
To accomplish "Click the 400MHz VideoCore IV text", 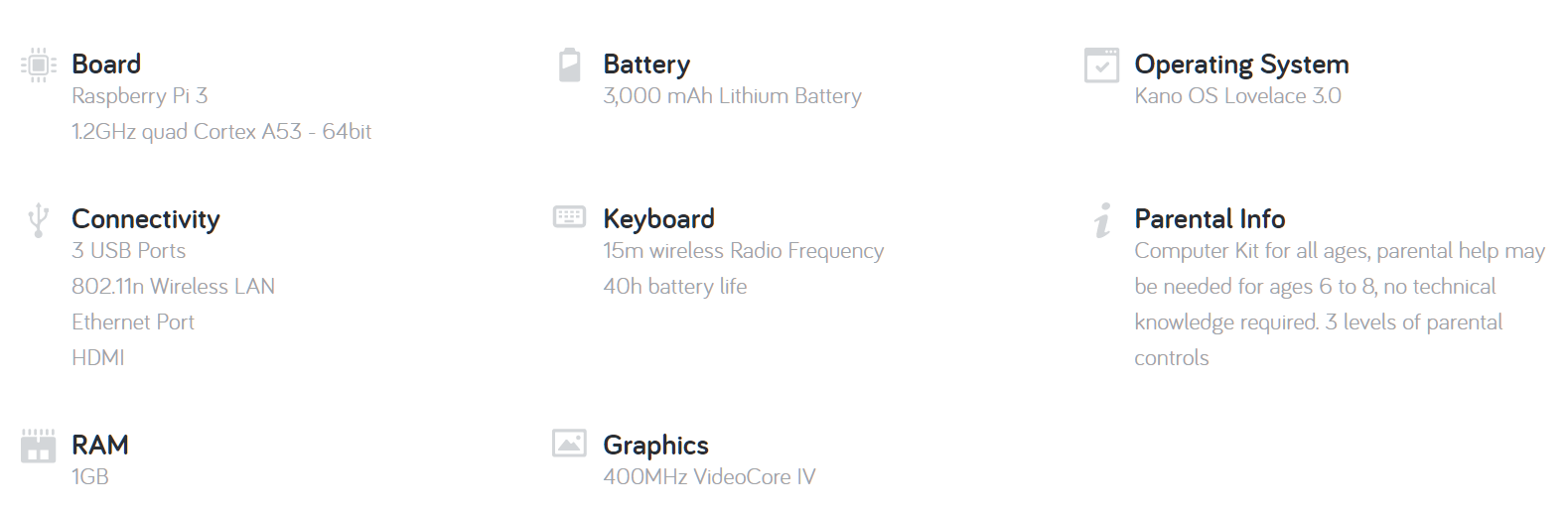I will 709,477.
